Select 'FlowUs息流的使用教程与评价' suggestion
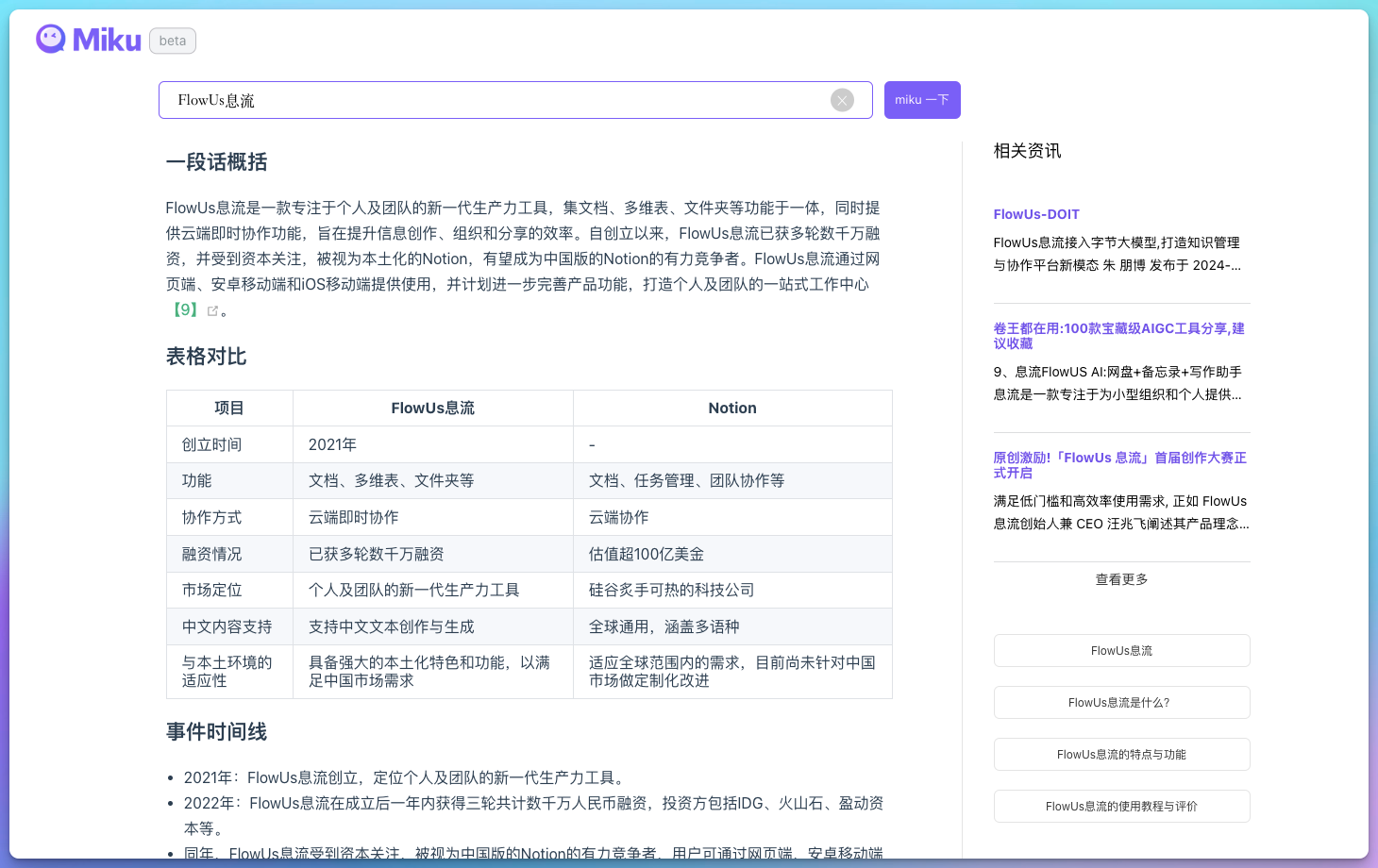Viewport: 1378px width, 868px height. [x=1121, y=807]
